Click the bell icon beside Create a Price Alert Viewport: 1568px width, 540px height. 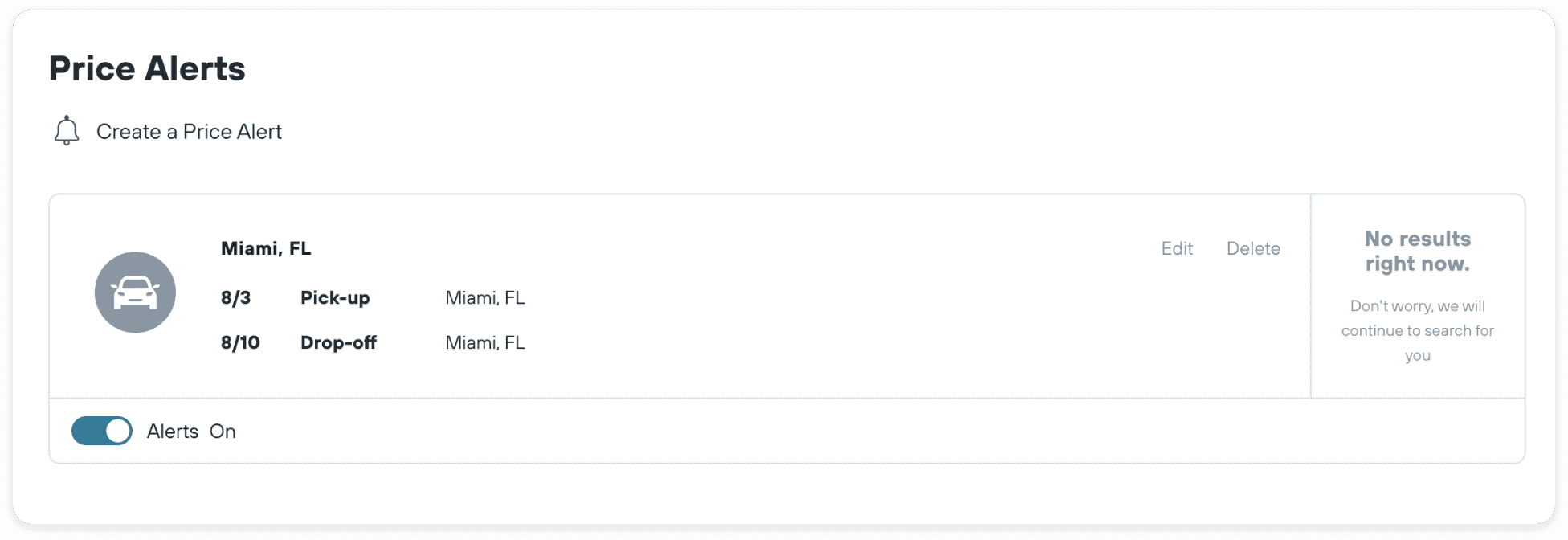[x=67, y=130]
